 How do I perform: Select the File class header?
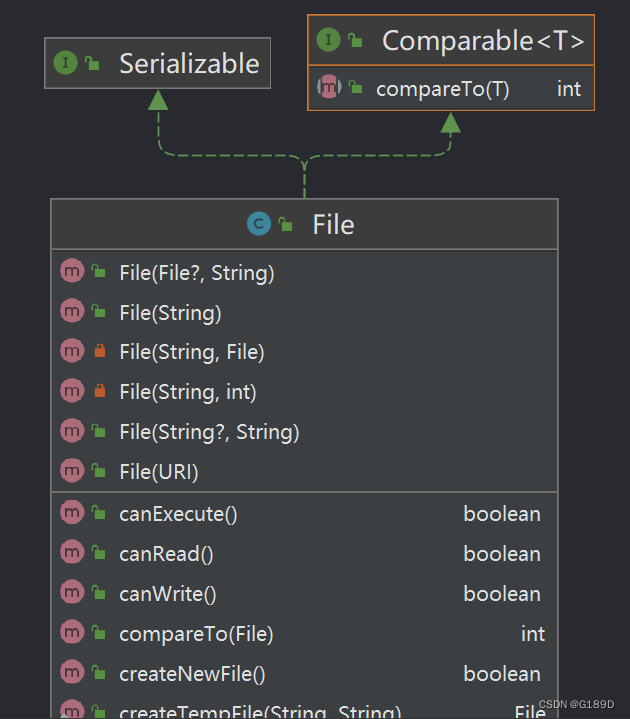[333, 224]
